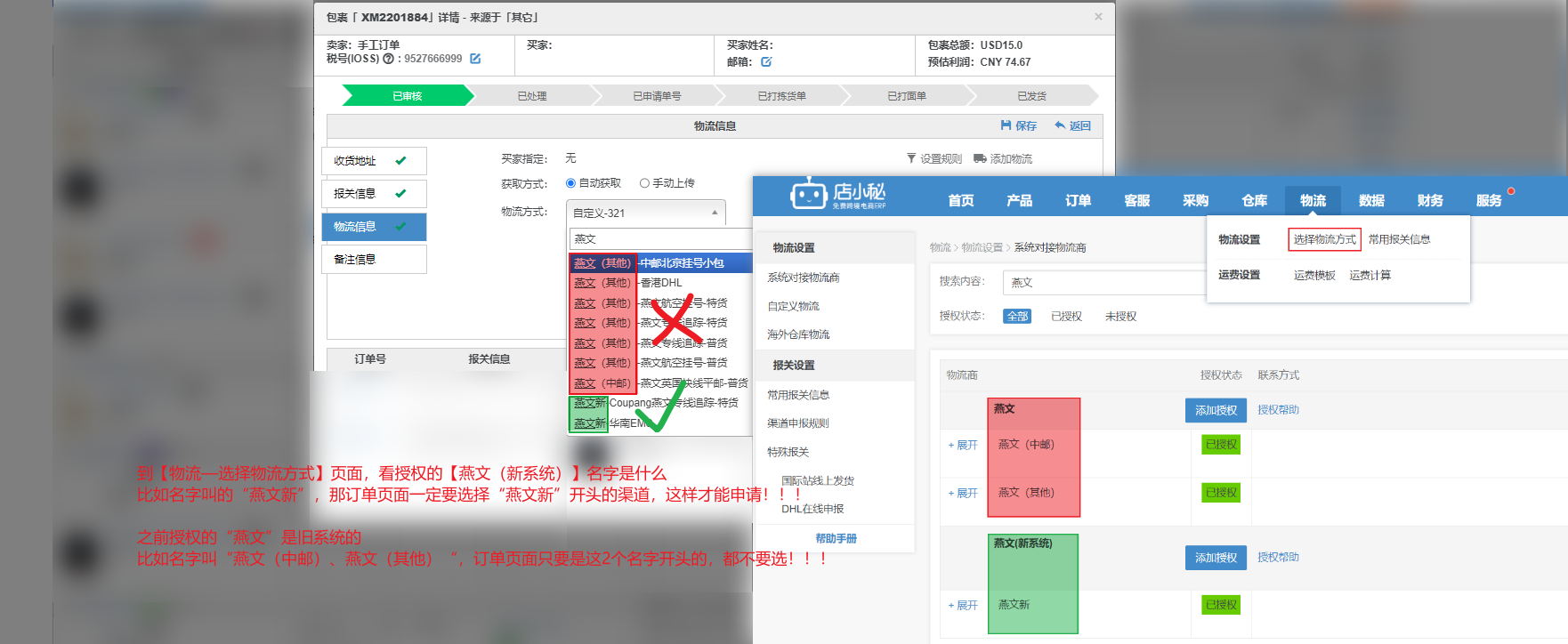Expand the 燕文（中邮） row
The image size is (1568, 644).
click(x=963, y=445)
